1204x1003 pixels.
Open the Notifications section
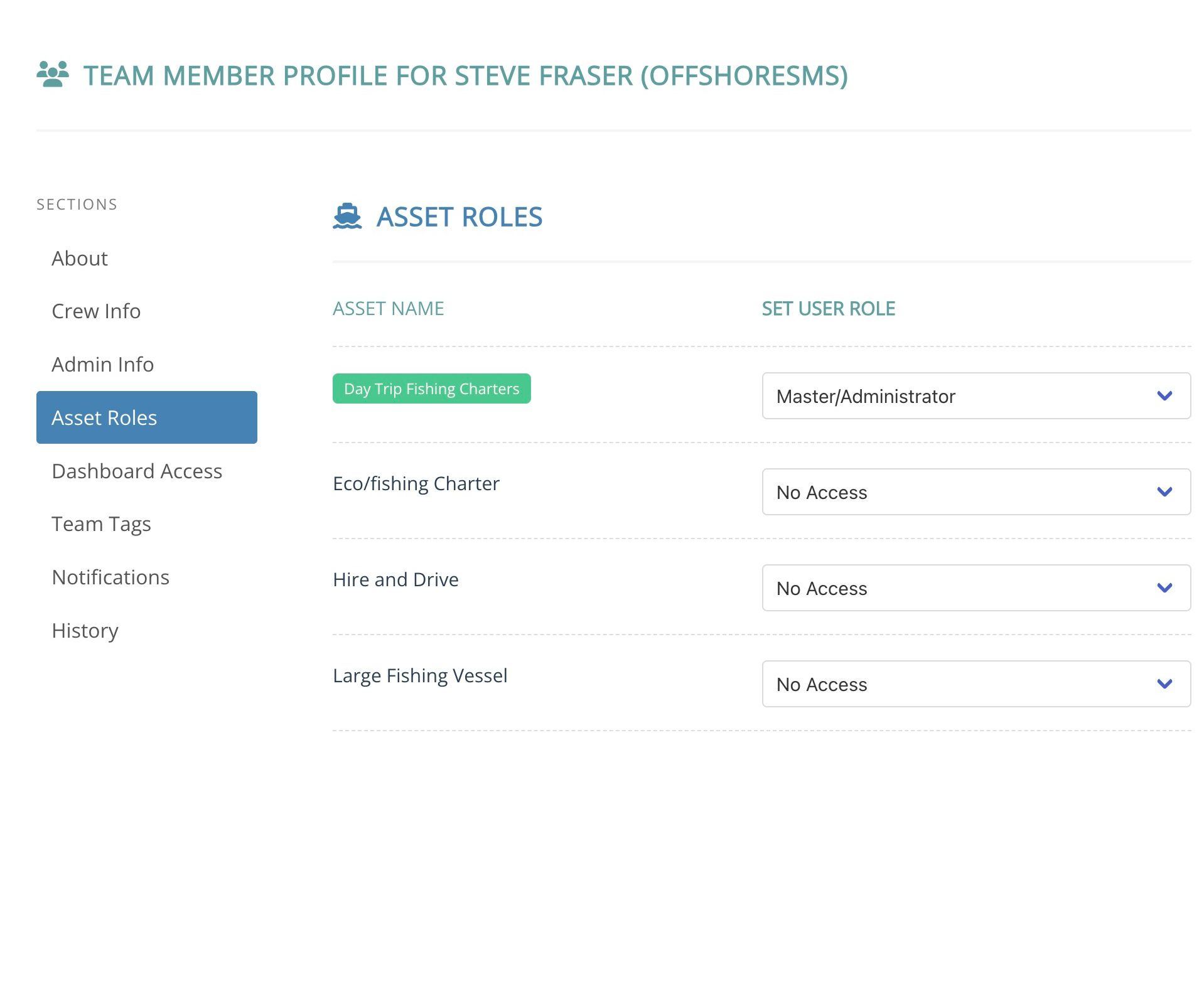147,577
